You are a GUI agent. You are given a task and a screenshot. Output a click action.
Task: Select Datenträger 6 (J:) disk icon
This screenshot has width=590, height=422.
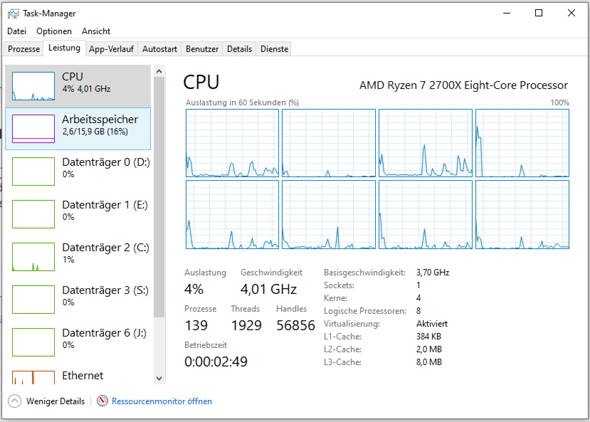click(x=33, y=342)
